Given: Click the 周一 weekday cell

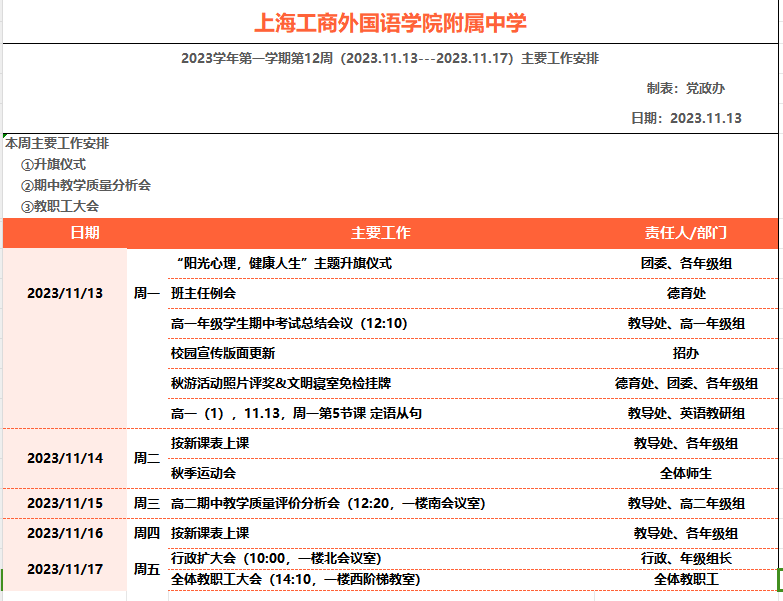Looking at the screenshot, I should 147,293.
